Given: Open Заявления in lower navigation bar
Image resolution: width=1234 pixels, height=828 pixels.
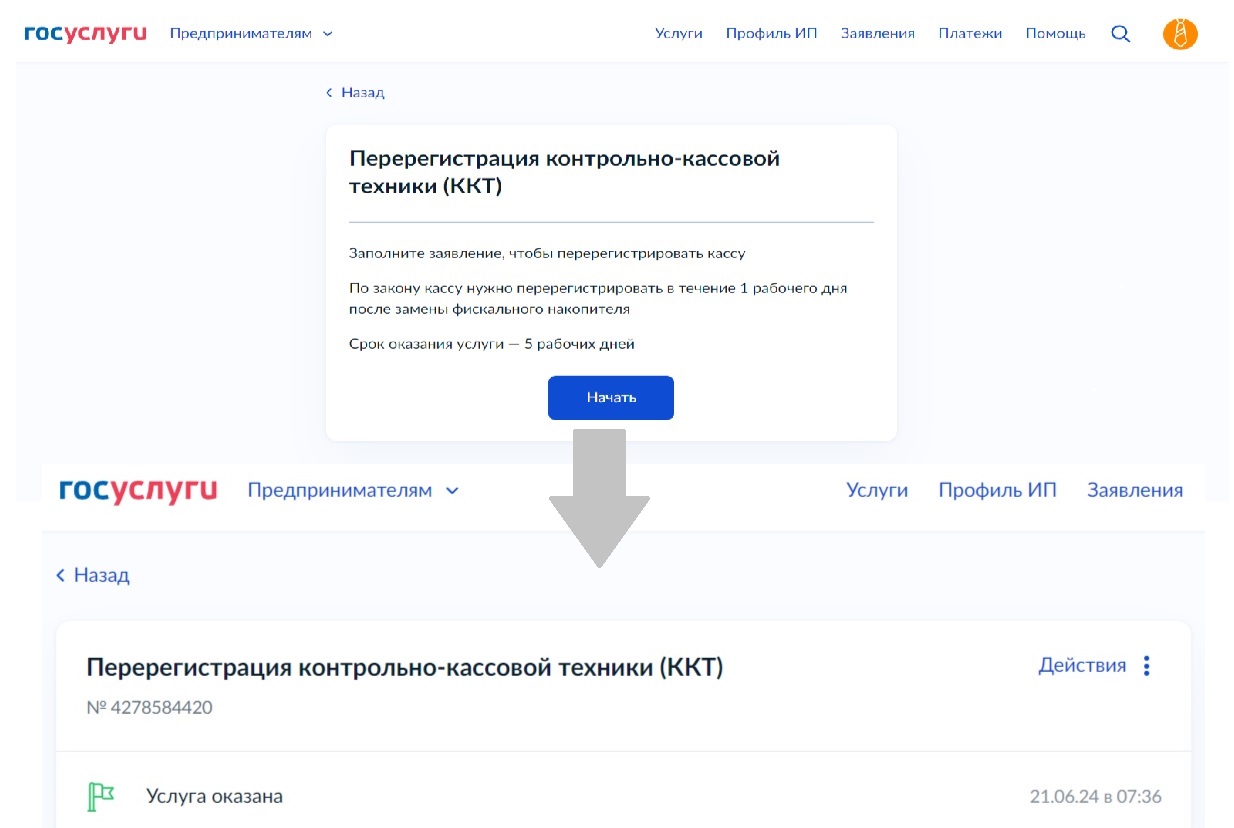Looking at the screenshot, I should 1135,490.
